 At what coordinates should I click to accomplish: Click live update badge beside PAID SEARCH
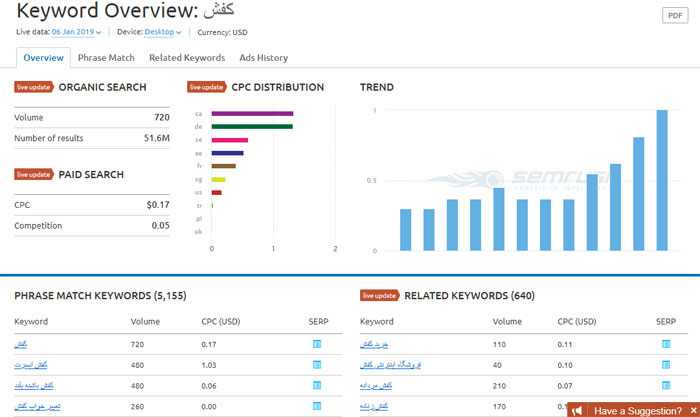click(34, 175)
